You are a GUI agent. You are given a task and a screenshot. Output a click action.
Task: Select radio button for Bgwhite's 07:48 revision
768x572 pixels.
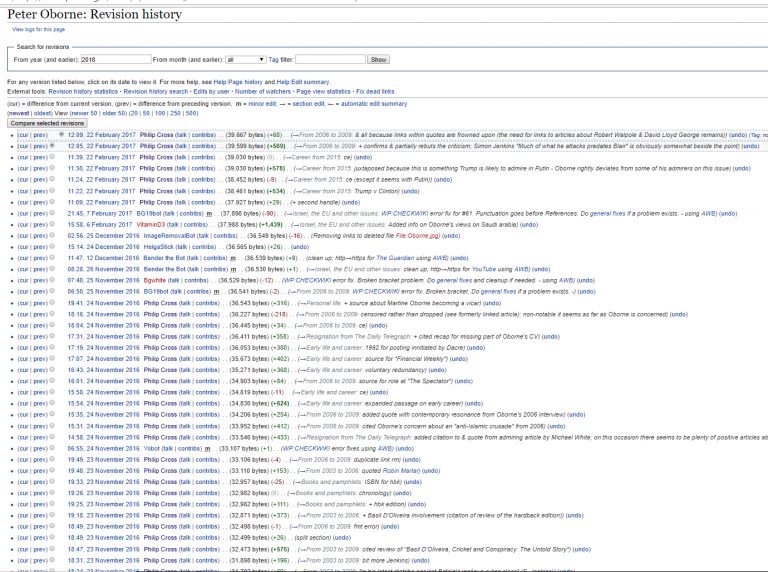[x=51, y=280]
